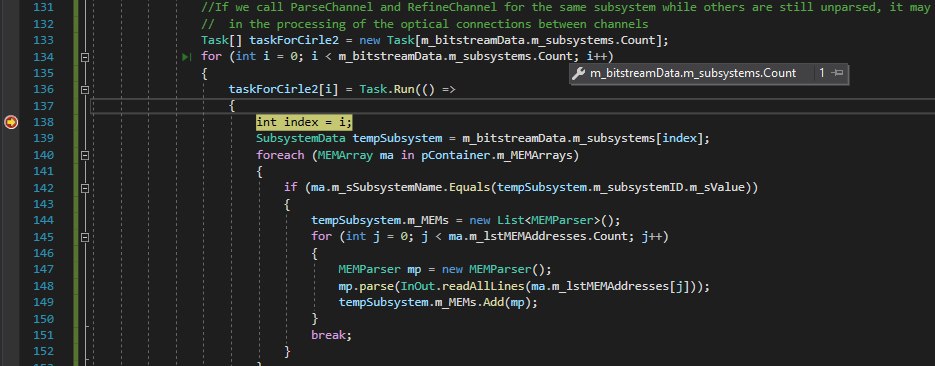Click the opening brace on line 137
This screenshot has width=935, height=366.
(x=232, y=106)
